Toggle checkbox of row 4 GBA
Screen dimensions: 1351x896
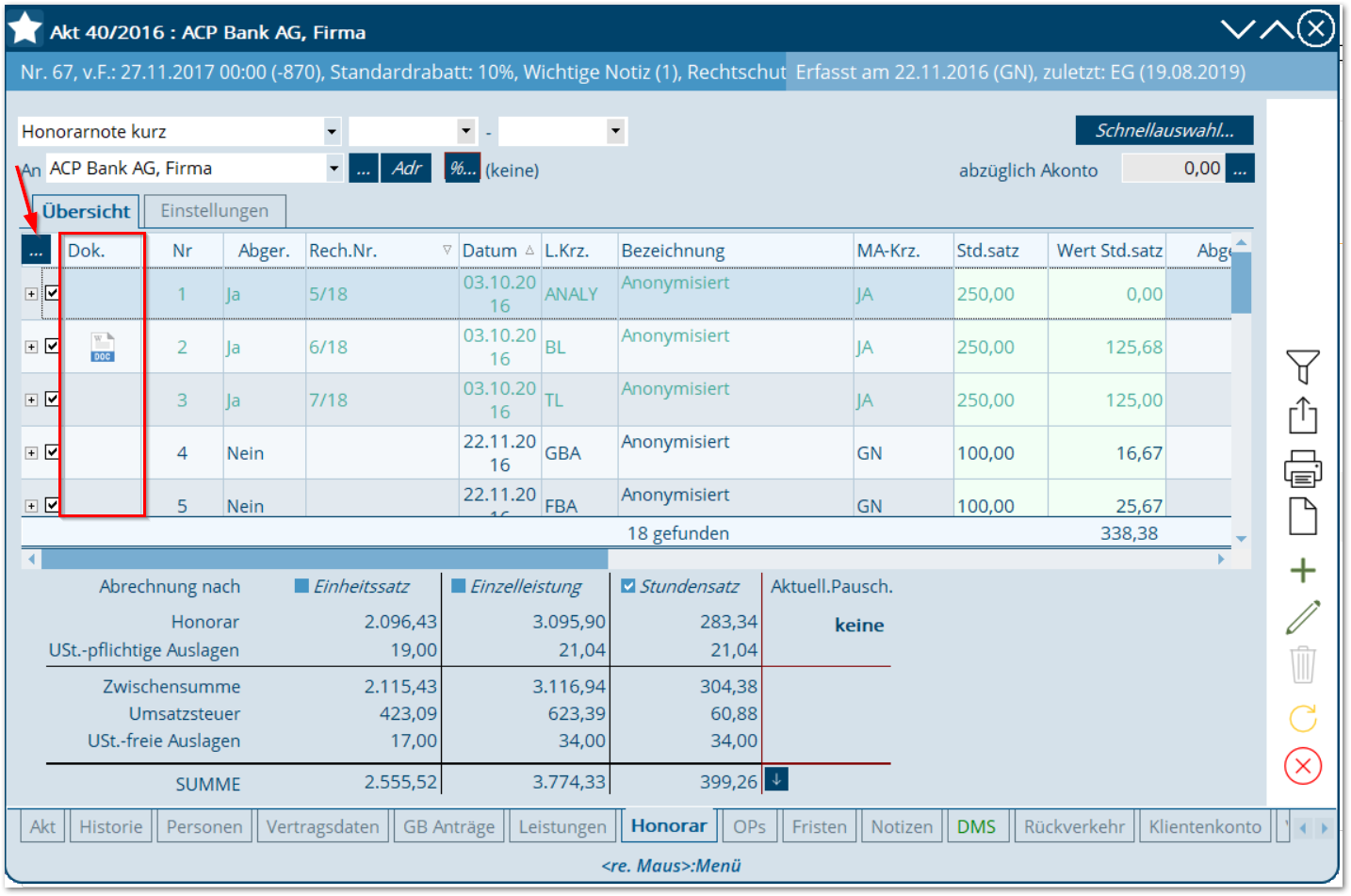click(x=53, y=451)
